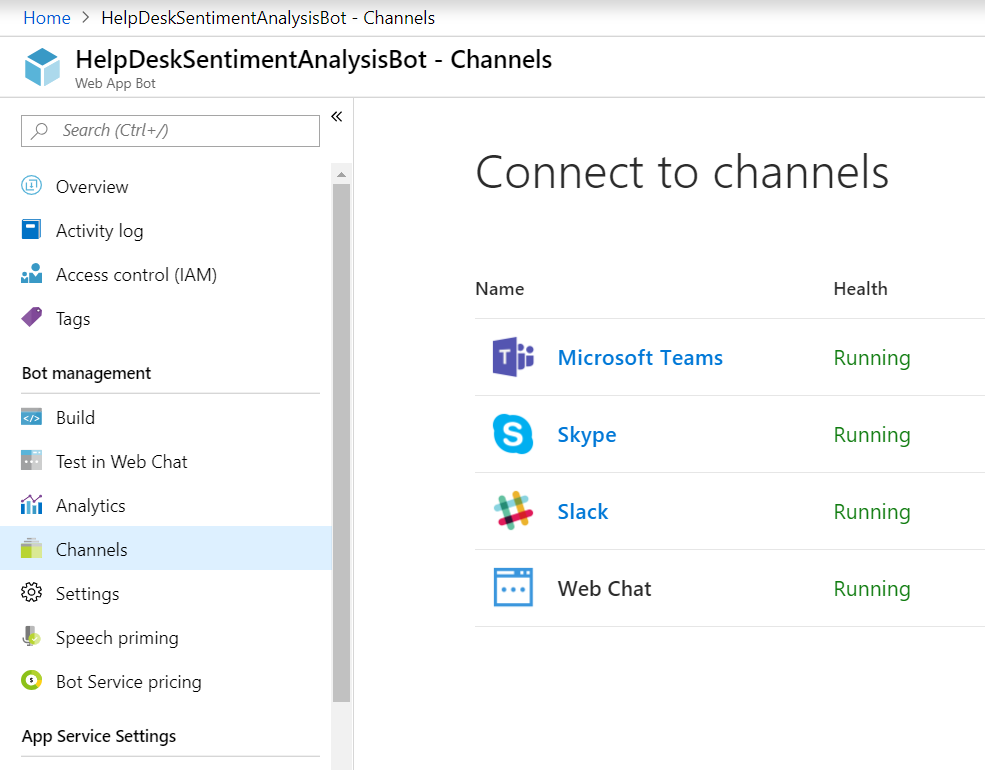Open the Microsoft Teams channel link

[x=640, y=358]
